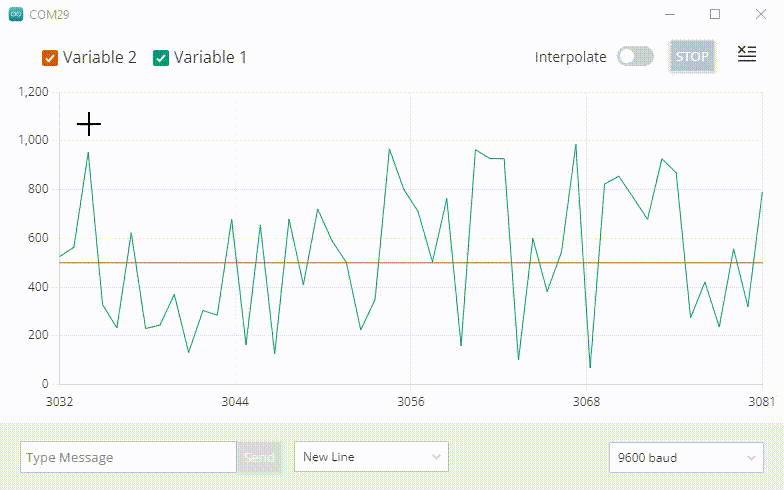Uncheck the green Variable 1 checkbox
The height and width of the screenshot is (490, 784).
(x=161, y=58)
